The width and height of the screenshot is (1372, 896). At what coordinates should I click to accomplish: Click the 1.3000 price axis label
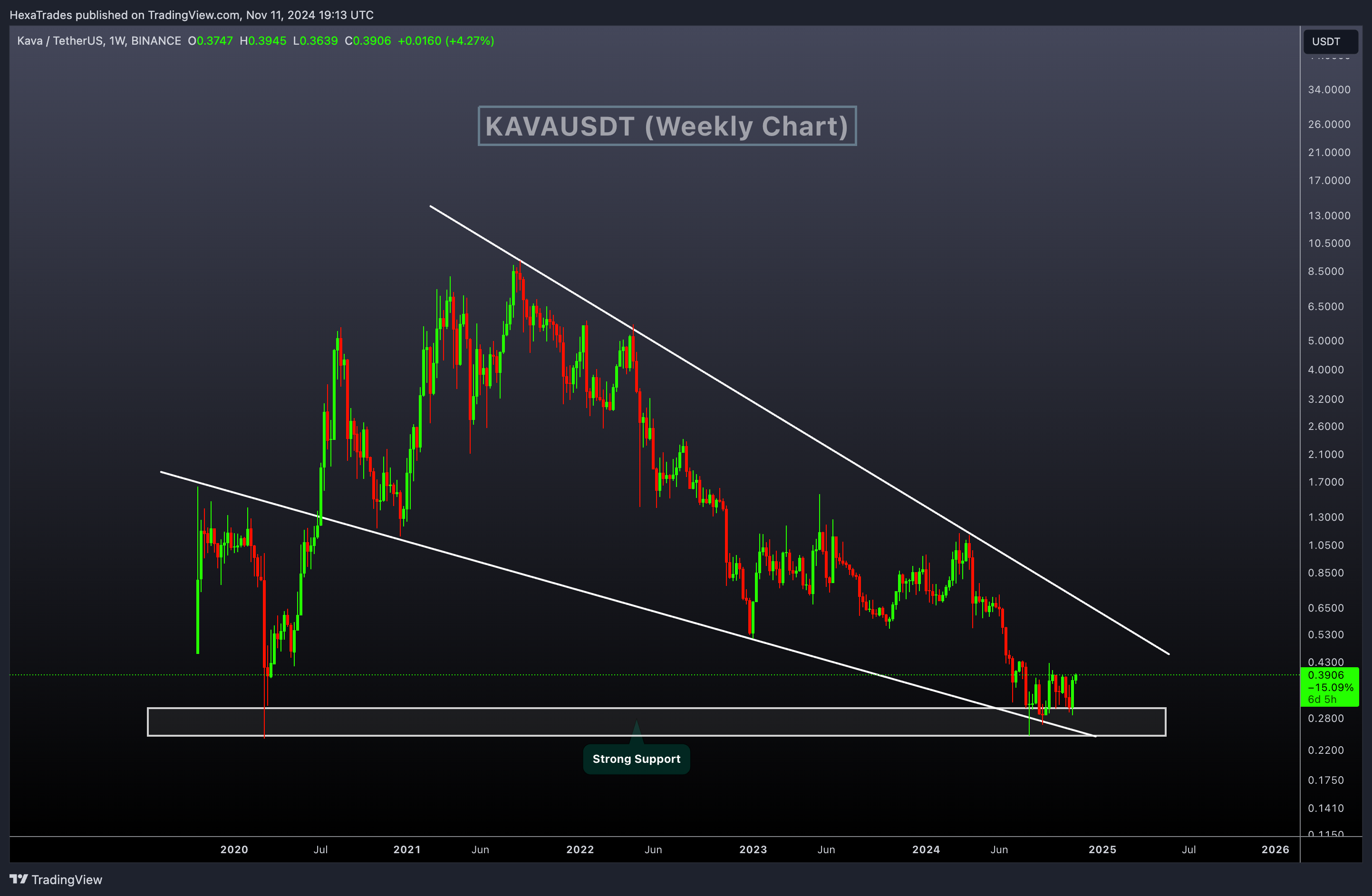coord(1325,517)
